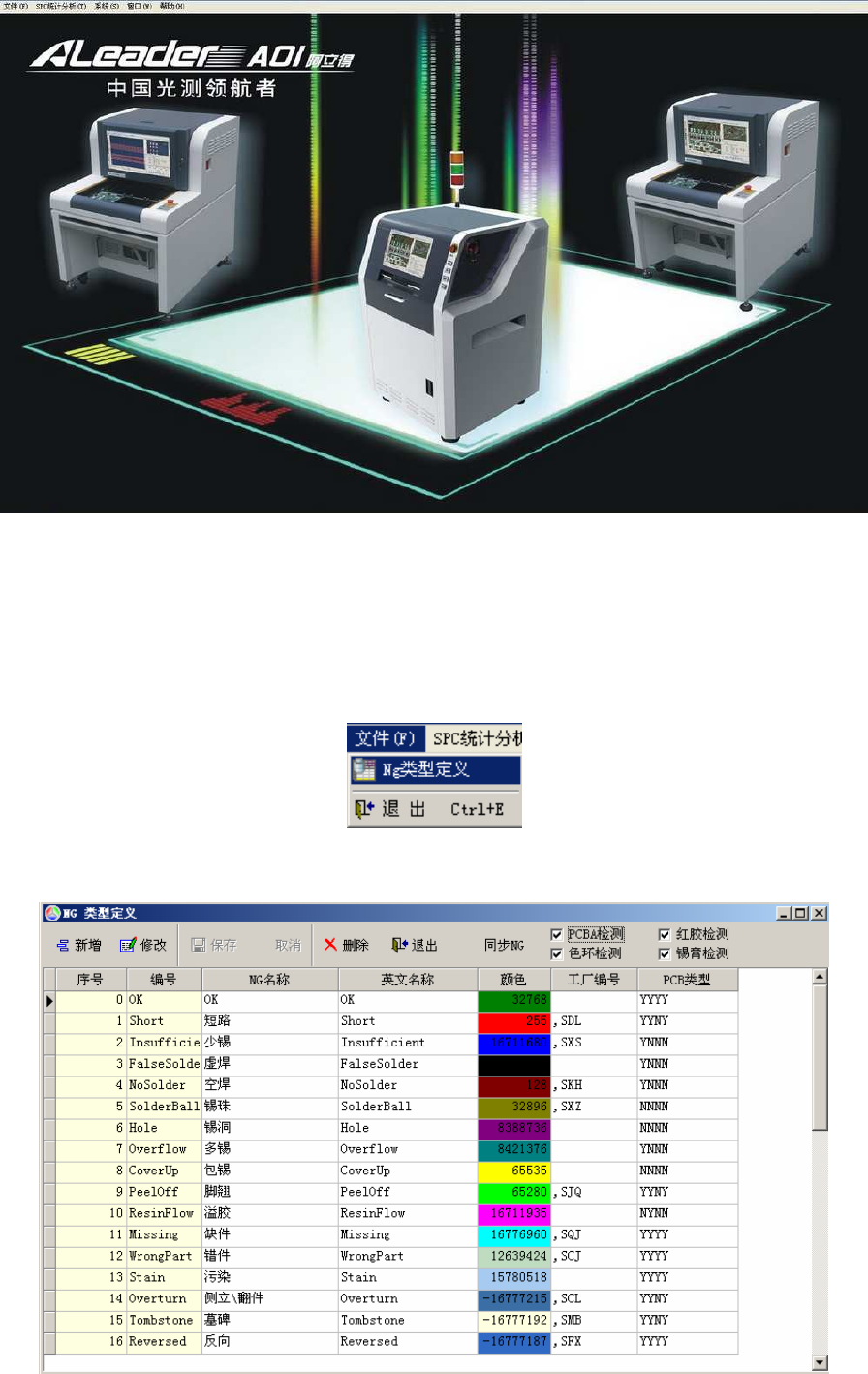Image resolution: width=868 pixels, height=1374 pixels.
Task: Select the 短路 NG name cell
Action: [270, 1021]
